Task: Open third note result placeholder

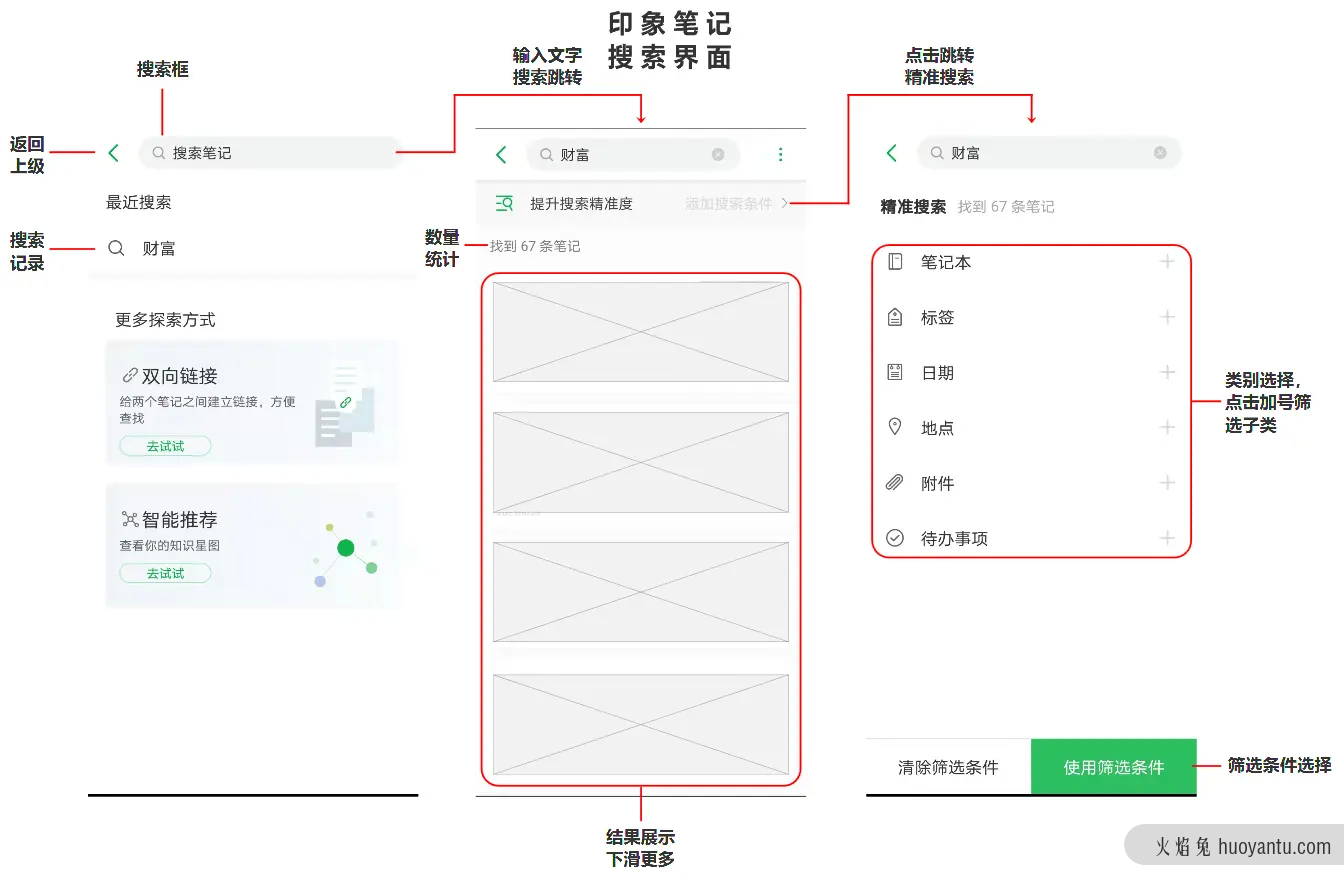Action: pos(641,592)
